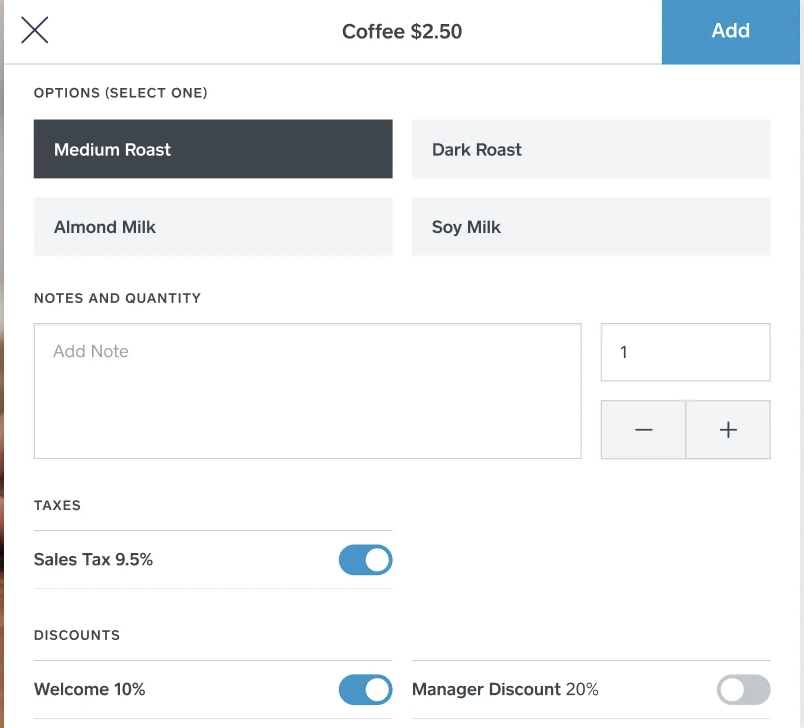Click the Notes and Quantity heading
This screenshot has height=728, width=804.
tap(117, 298)
